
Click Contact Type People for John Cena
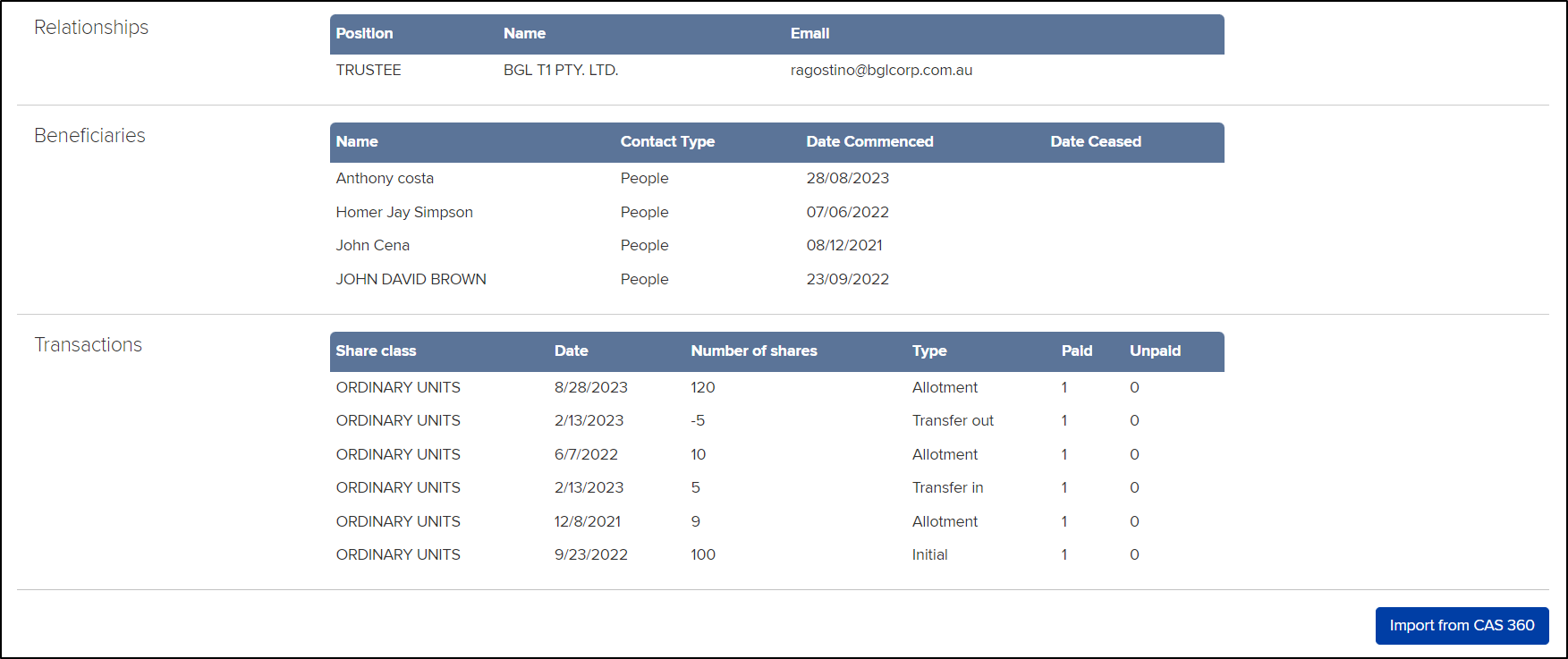[644, 245]
